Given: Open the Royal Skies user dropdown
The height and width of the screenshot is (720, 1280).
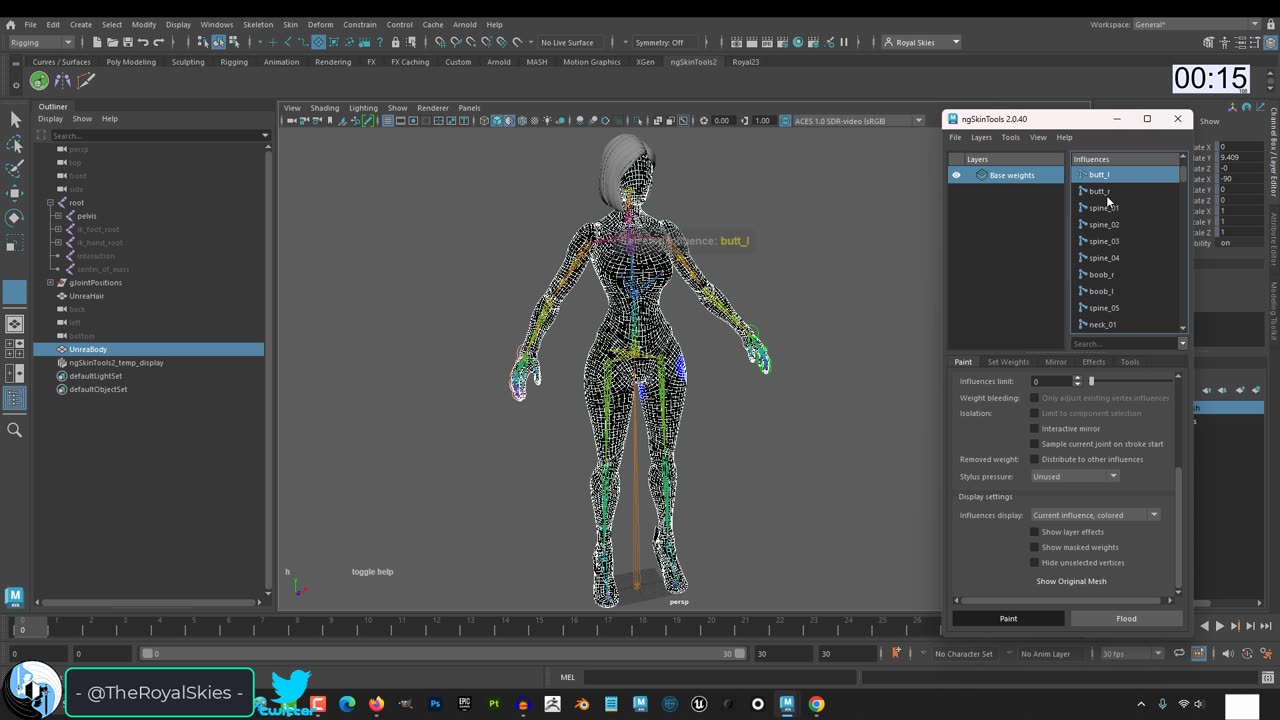Looking at the screenshot, I should 921,42.
